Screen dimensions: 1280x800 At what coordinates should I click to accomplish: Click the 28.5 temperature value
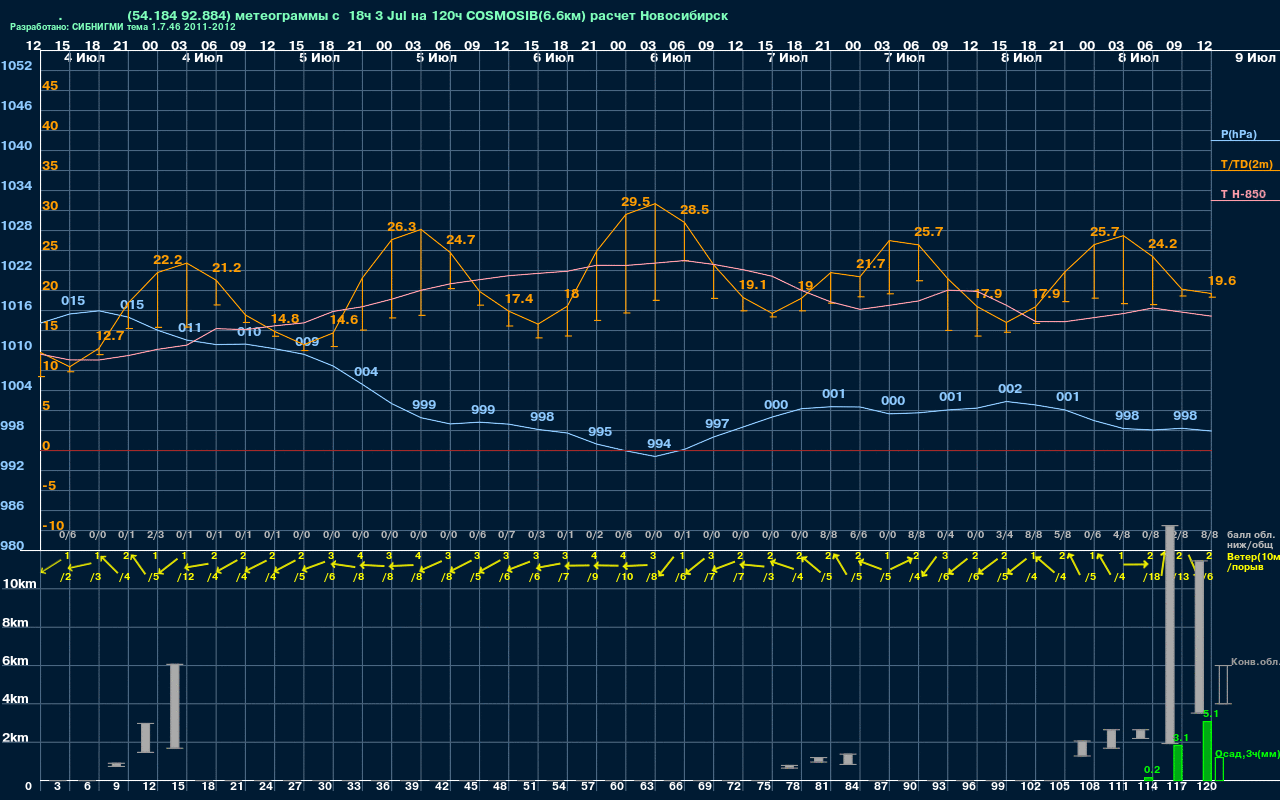coord(694,210)
